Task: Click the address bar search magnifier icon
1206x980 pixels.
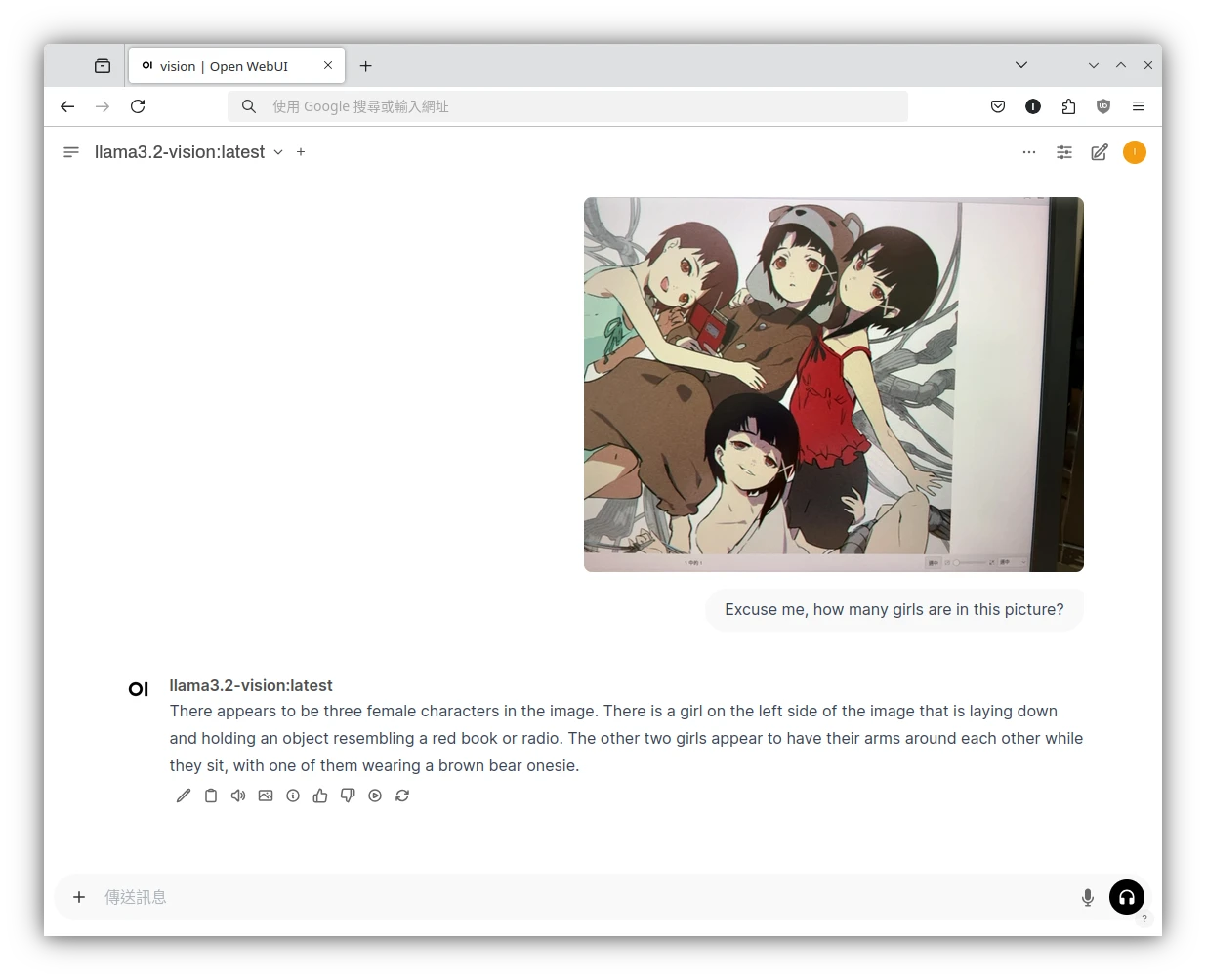Action: pyautogui.click(x=249, y=106)
